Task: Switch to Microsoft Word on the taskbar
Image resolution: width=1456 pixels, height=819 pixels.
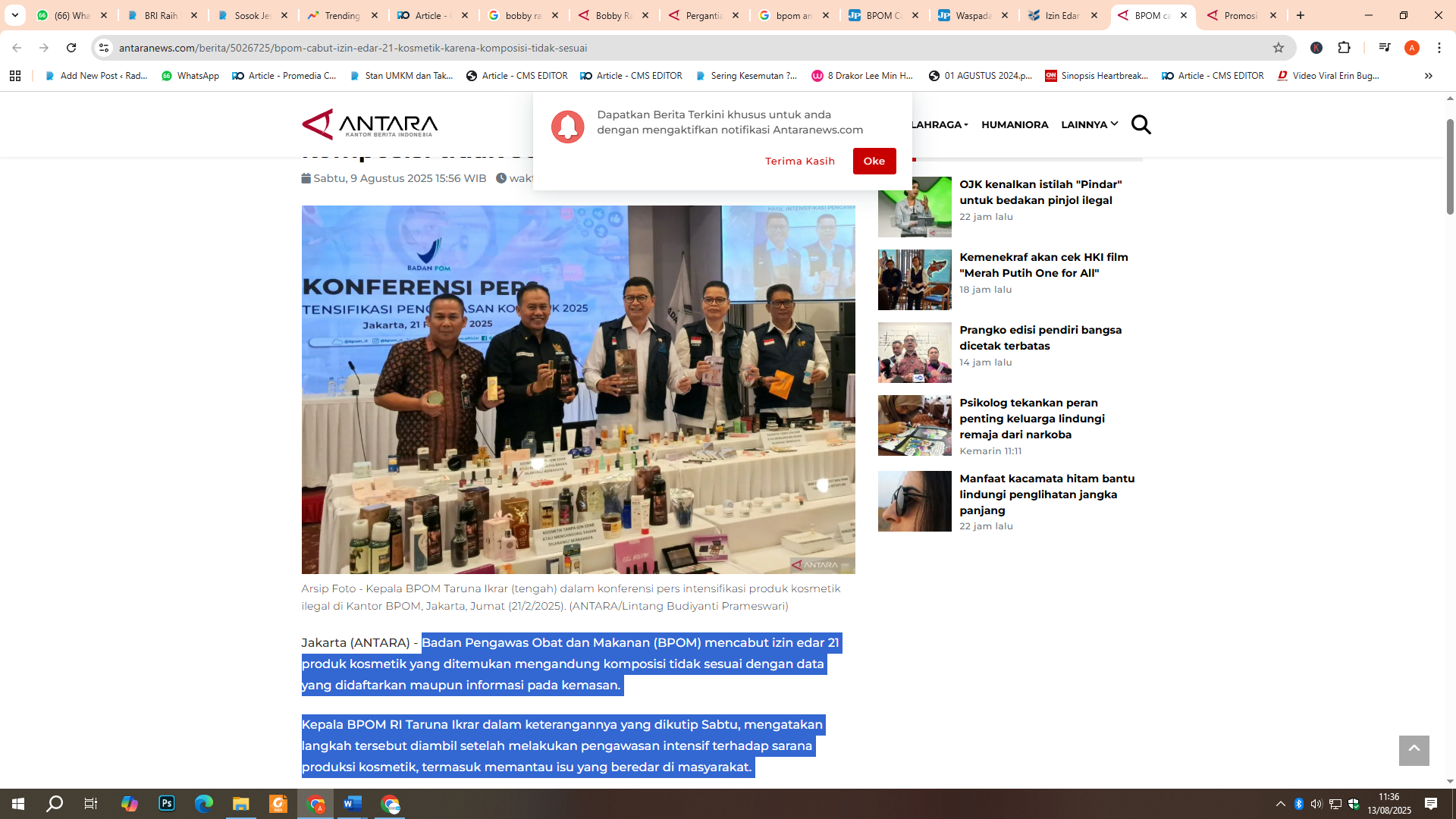Action: click(x=353, y=804)
